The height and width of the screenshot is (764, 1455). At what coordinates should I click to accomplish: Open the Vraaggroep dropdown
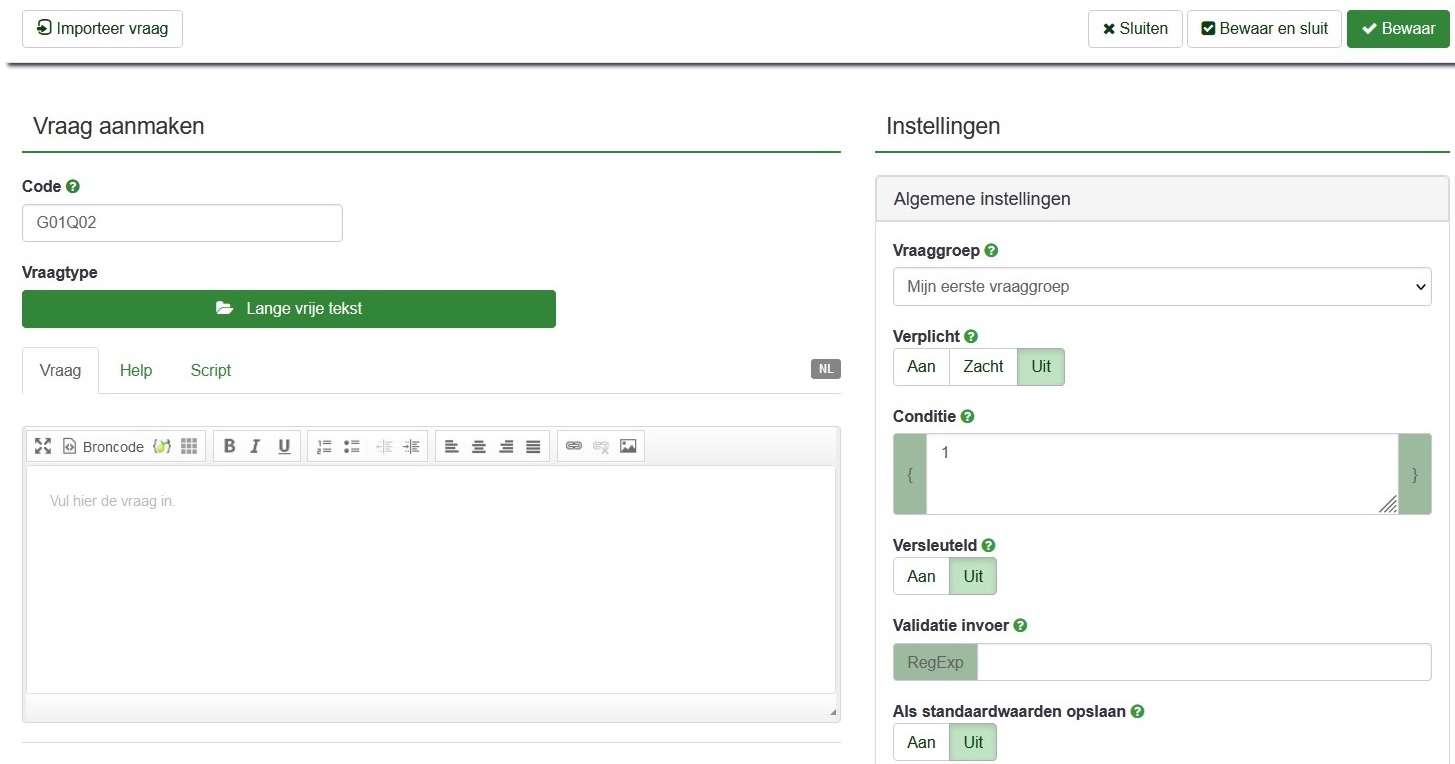[x=1161, y=287]
